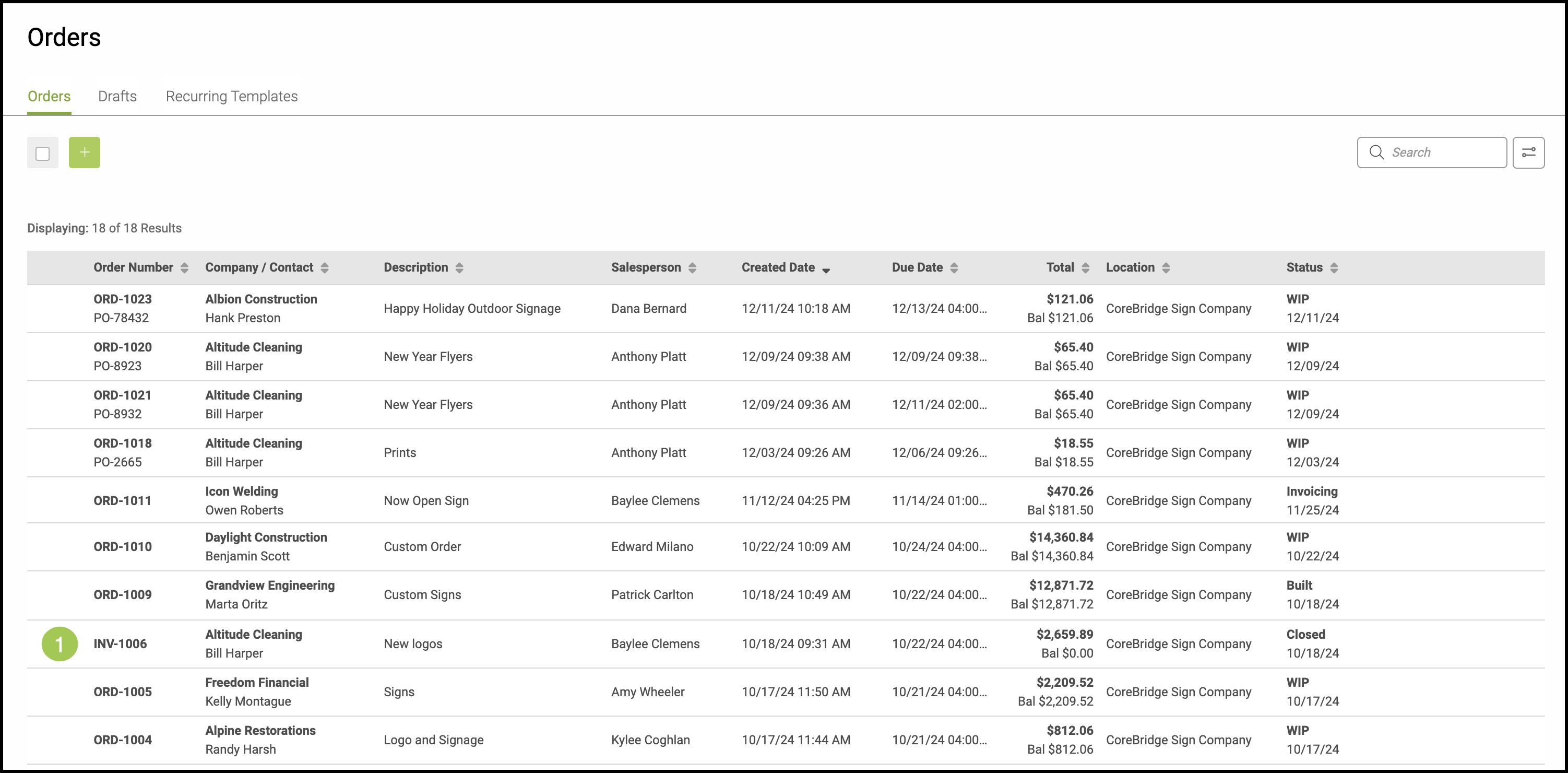
Task: Sort by Salesperson column arrows
Action: [x=692, y=267]
